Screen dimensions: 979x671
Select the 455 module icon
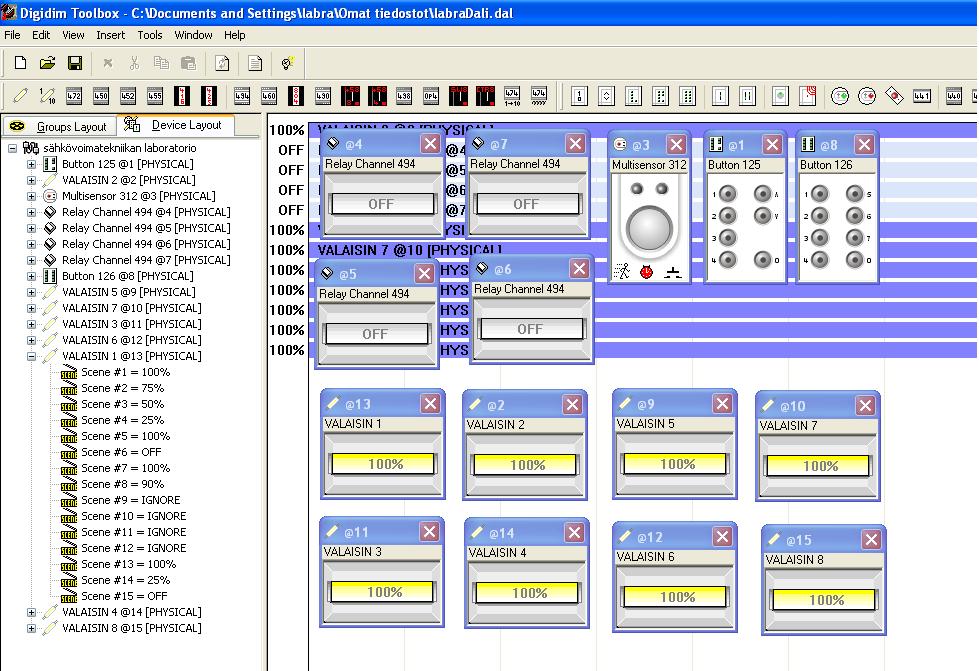coord(154,96)
